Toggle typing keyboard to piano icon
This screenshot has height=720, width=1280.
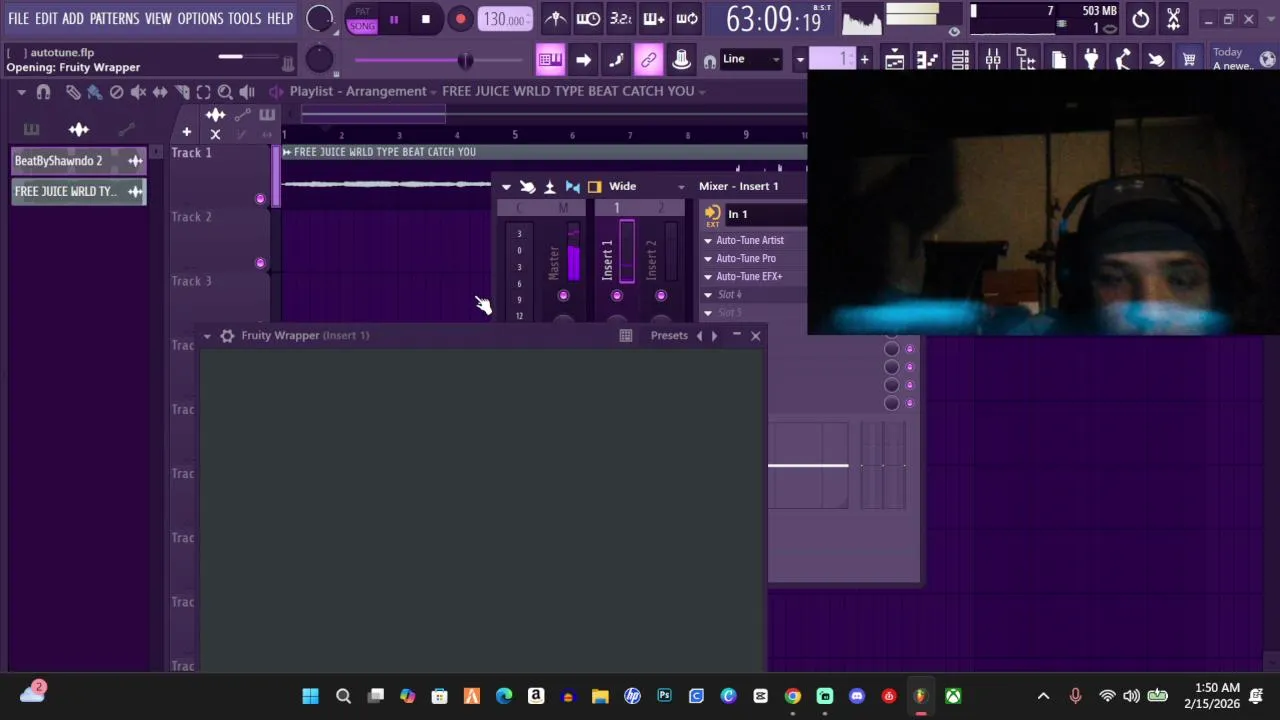(550, 60)
